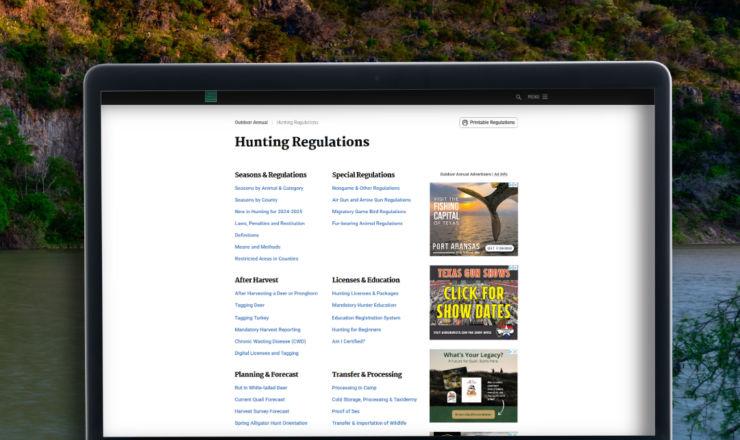Open Restricted Areas in Counties link
The width and height of the screenshot is (740, 440).
pyautogui.click(x=266, y=259)
